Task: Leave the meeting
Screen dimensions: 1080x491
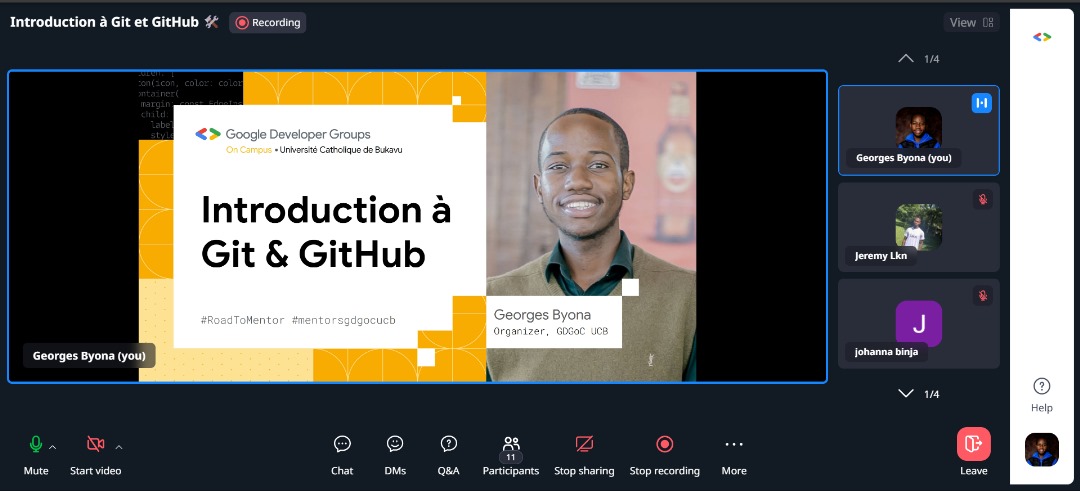Action: click(x=973, y=452)
